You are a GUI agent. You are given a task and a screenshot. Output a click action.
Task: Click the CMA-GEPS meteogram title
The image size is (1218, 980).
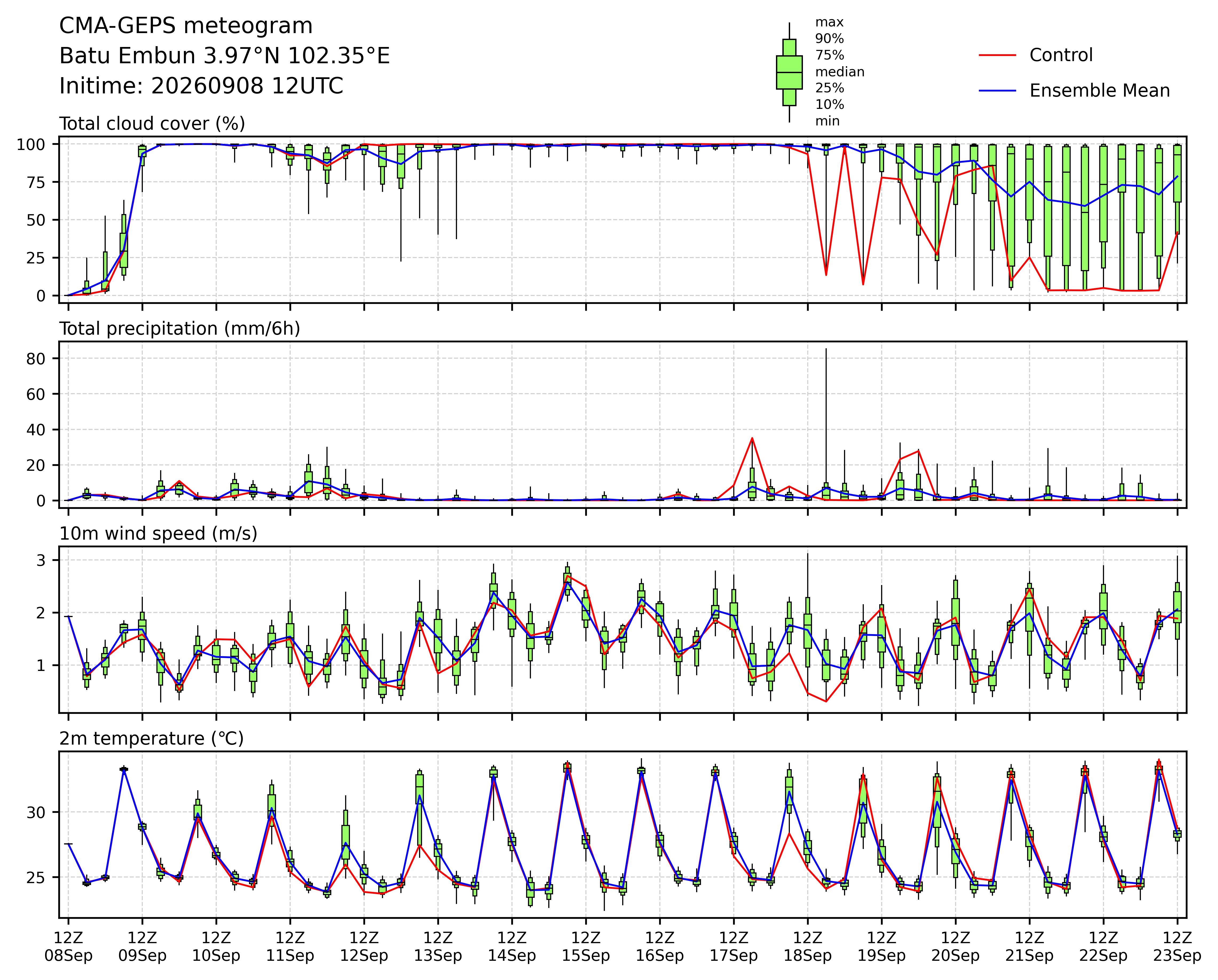click(186, 26)
